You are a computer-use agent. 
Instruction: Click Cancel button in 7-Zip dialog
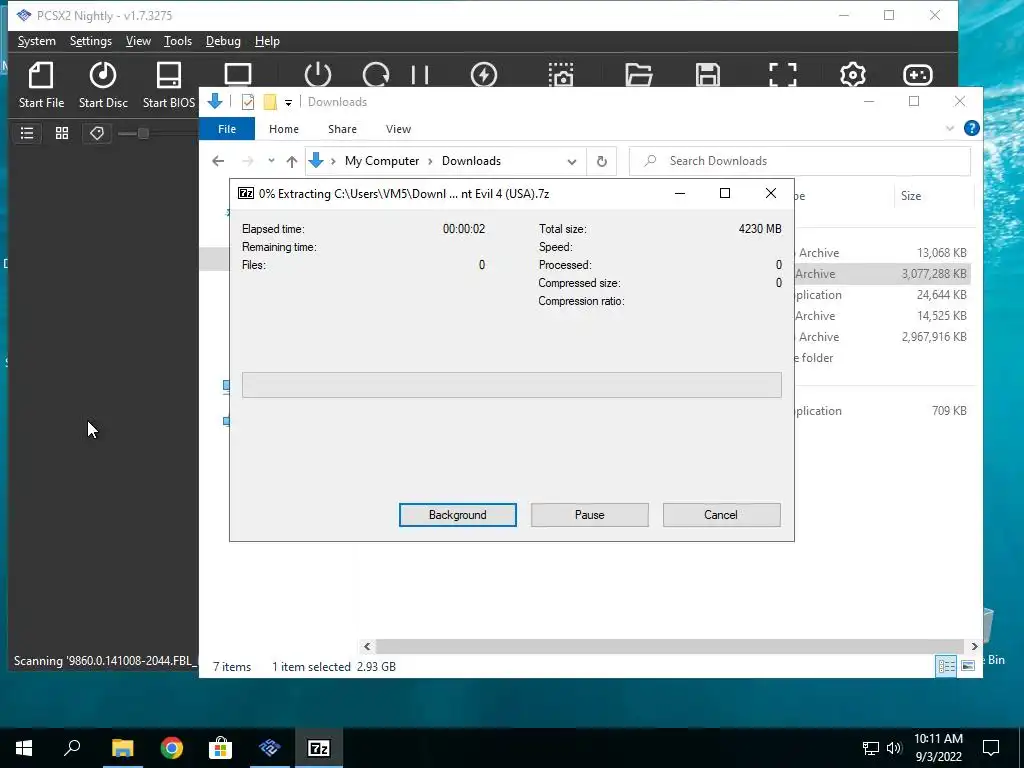(721, 515)
